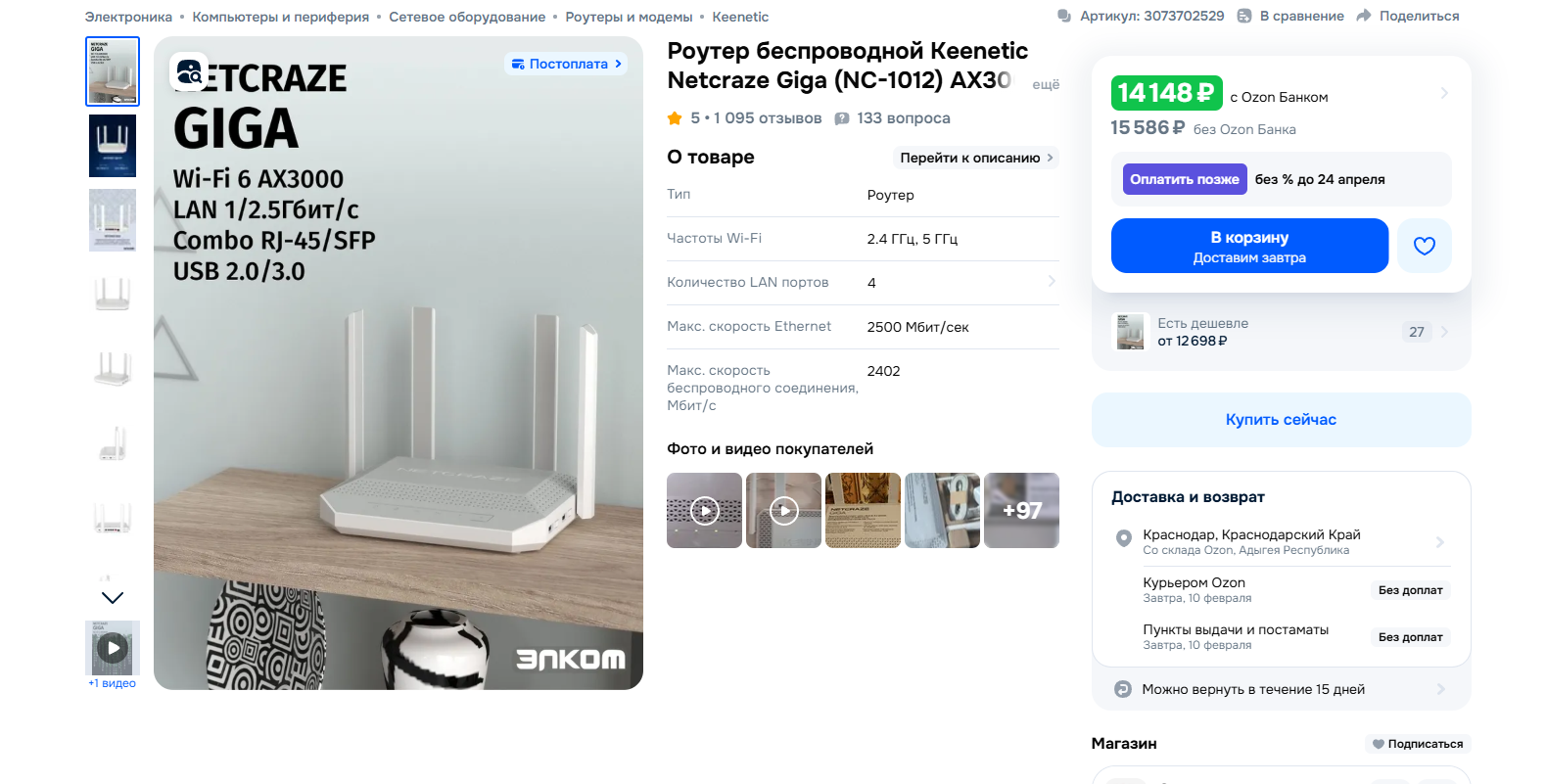Click the star rating icon
The image size is (1546, 784).
[x=675, y=118]
